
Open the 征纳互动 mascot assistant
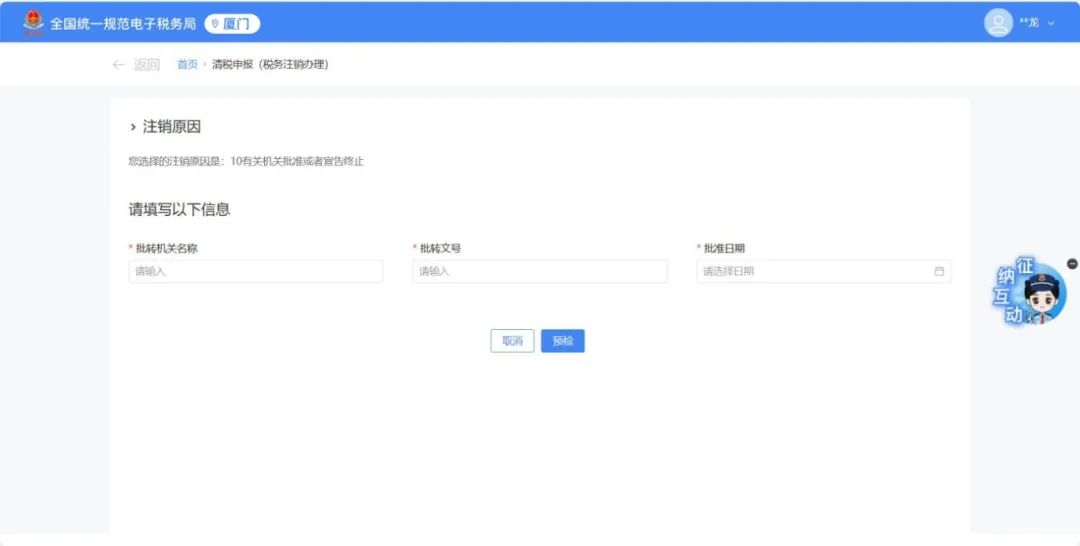point(1030,294)
